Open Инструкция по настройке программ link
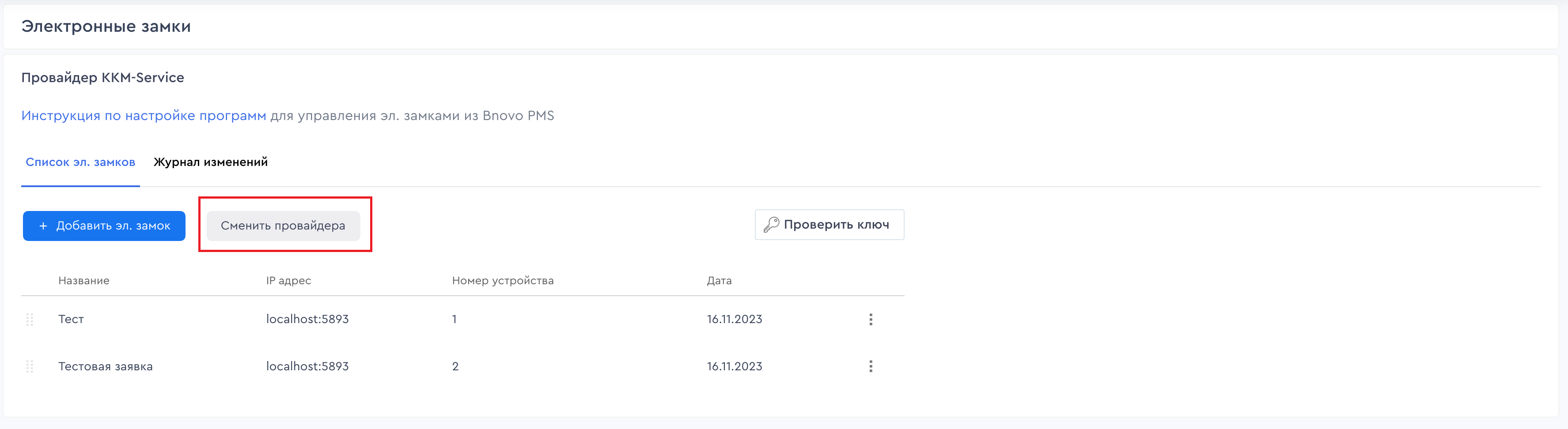1568x429 pixels. click(144, 116)
